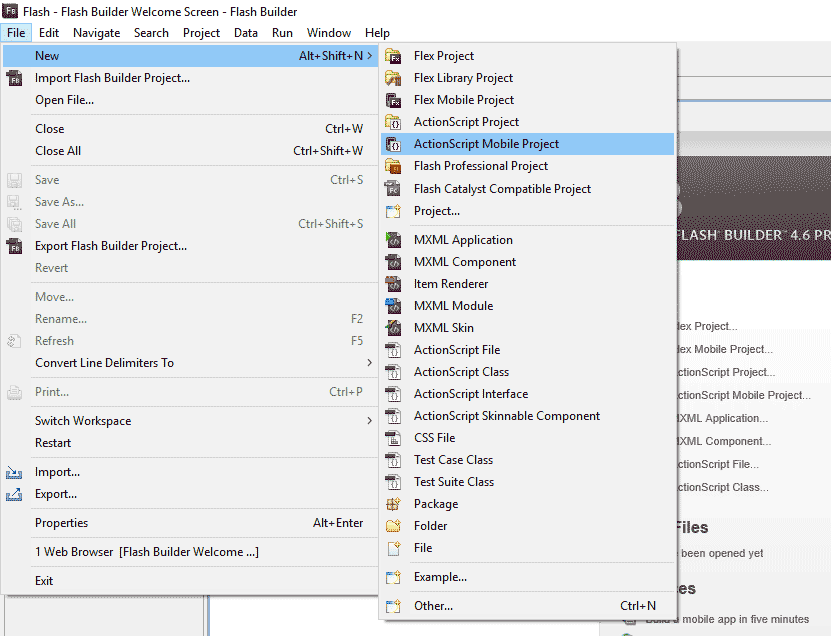Expand the New submenu arrow
The width and height of the screenshot is (831, 636).
[x=369, y=56]
